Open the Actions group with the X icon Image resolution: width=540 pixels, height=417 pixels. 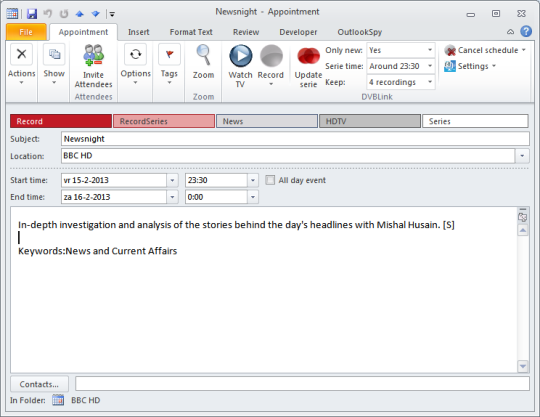(21, 64)
